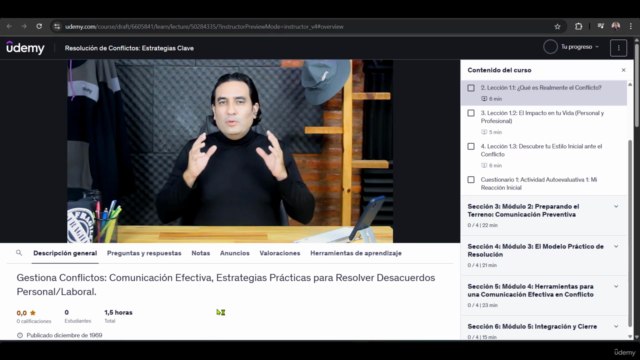Viewport: 640px width, 360px height.
Task: Open the Tu progreso dropdown
Action: 580,47
